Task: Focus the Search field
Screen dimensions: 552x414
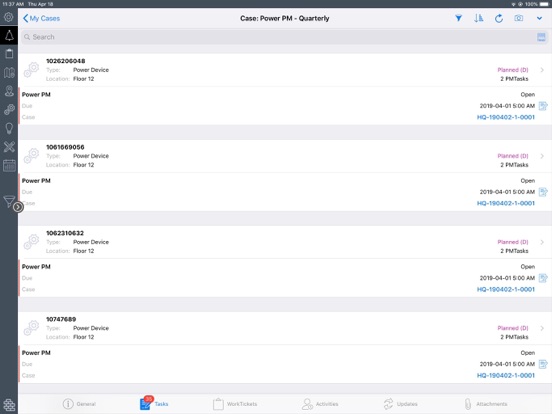Action: coord(284,37)
